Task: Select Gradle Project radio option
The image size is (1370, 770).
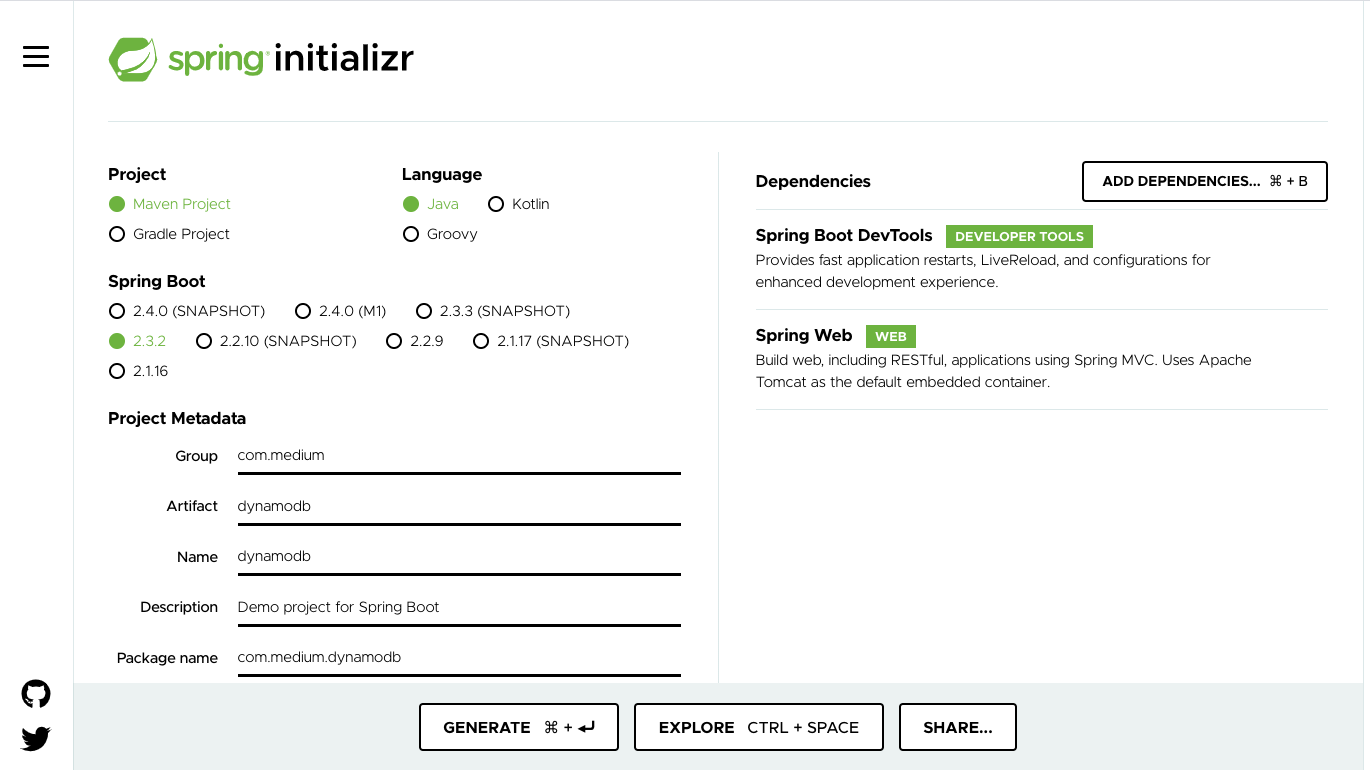Action: point(169,234)
